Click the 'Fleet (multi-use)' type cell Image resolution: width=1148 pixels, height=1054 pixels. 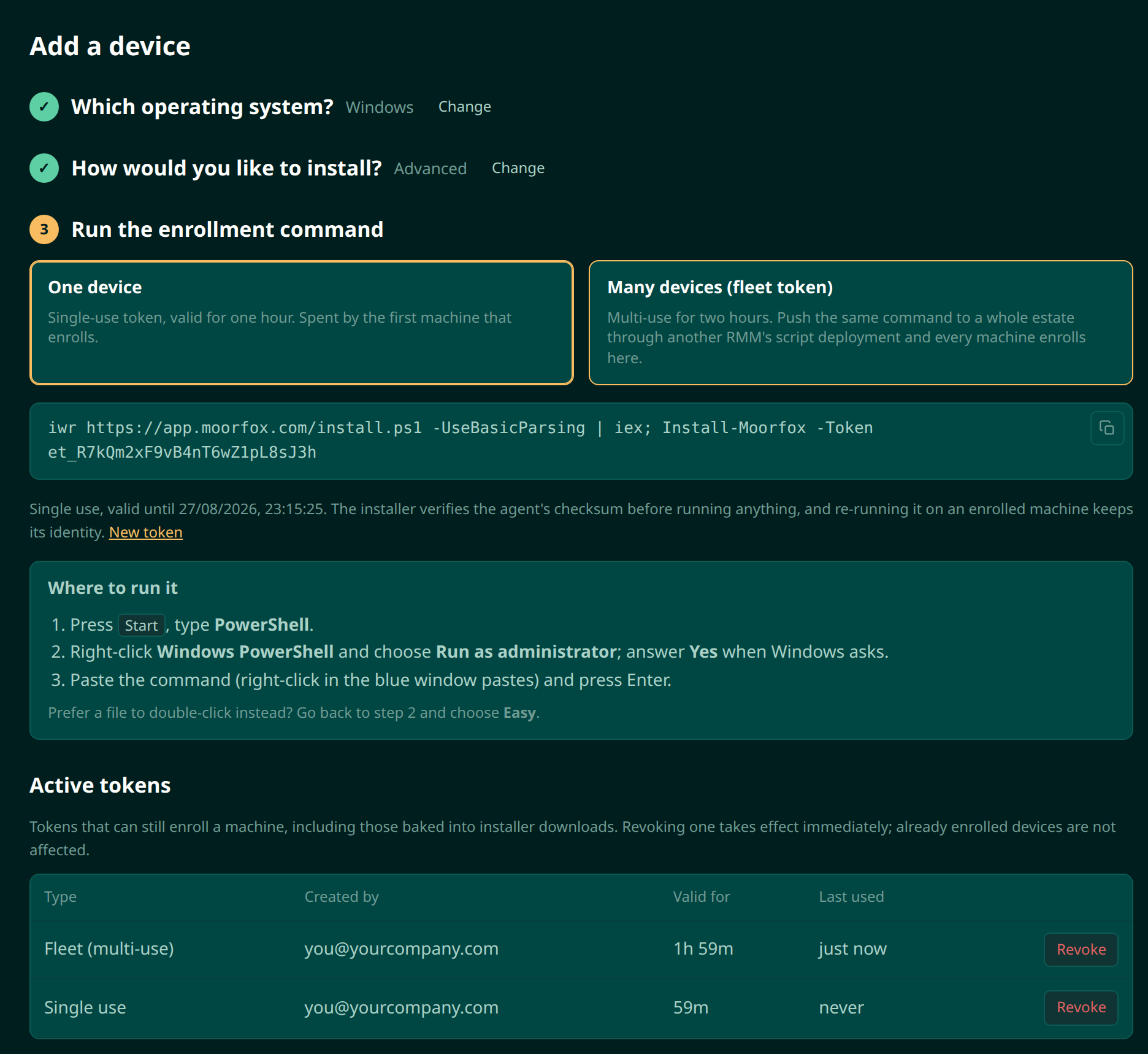click(109, 948)
